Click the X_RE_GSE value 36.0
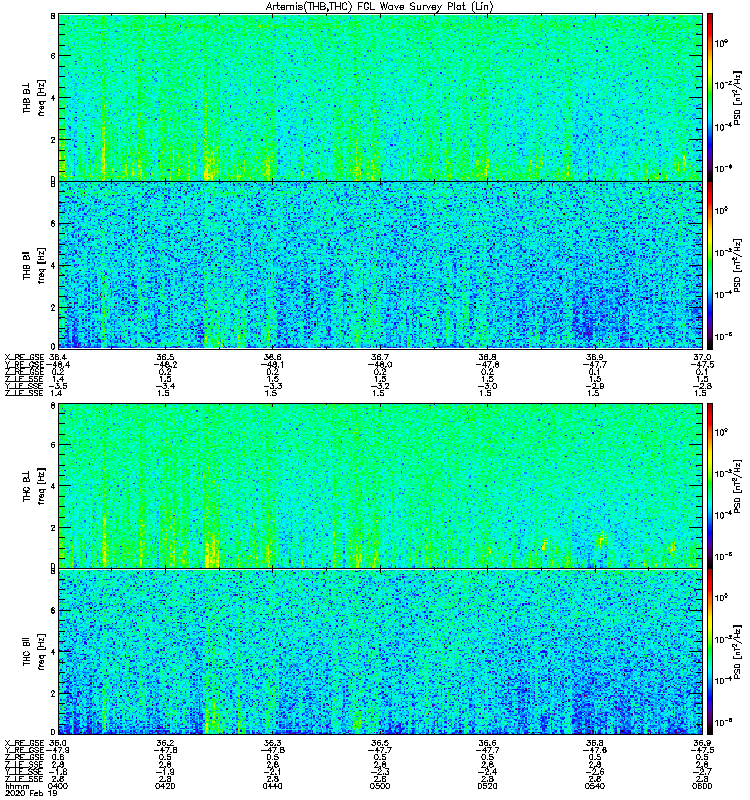 (x=58, y=743)
